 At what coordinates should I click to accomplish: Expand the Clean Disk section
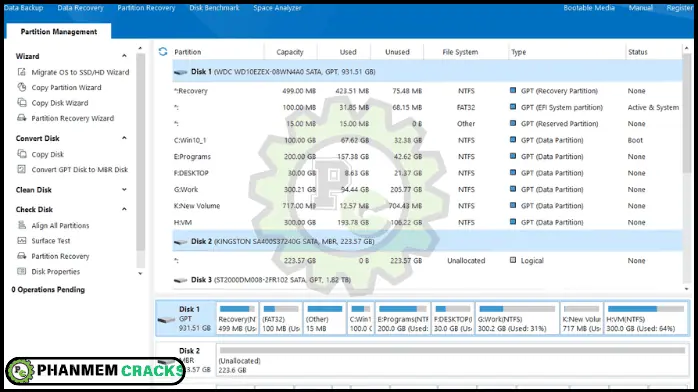click(x=124, y=190)
